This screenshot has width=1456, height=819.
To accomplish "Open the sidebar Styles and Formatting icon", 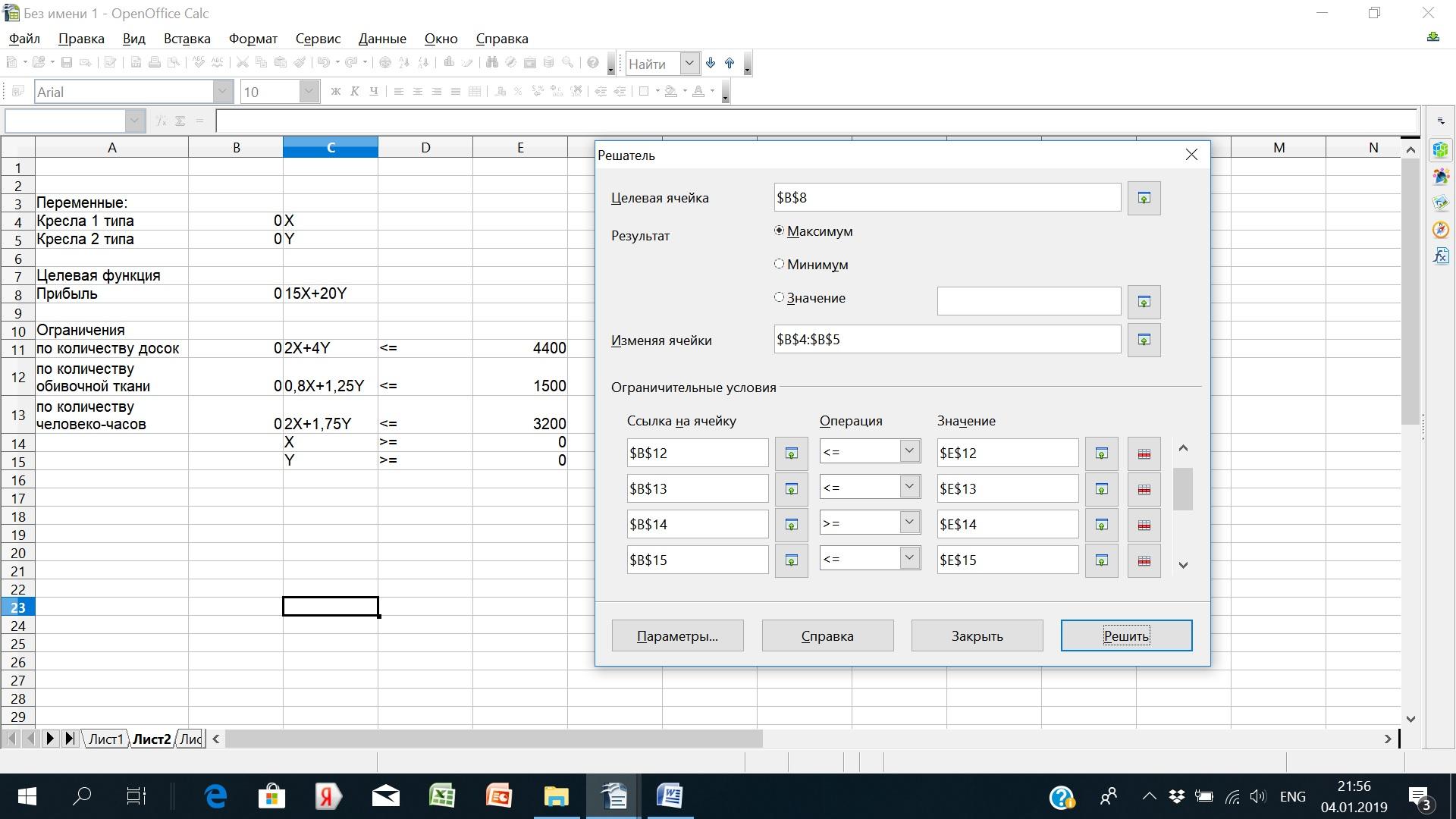I will (1440, 177).
